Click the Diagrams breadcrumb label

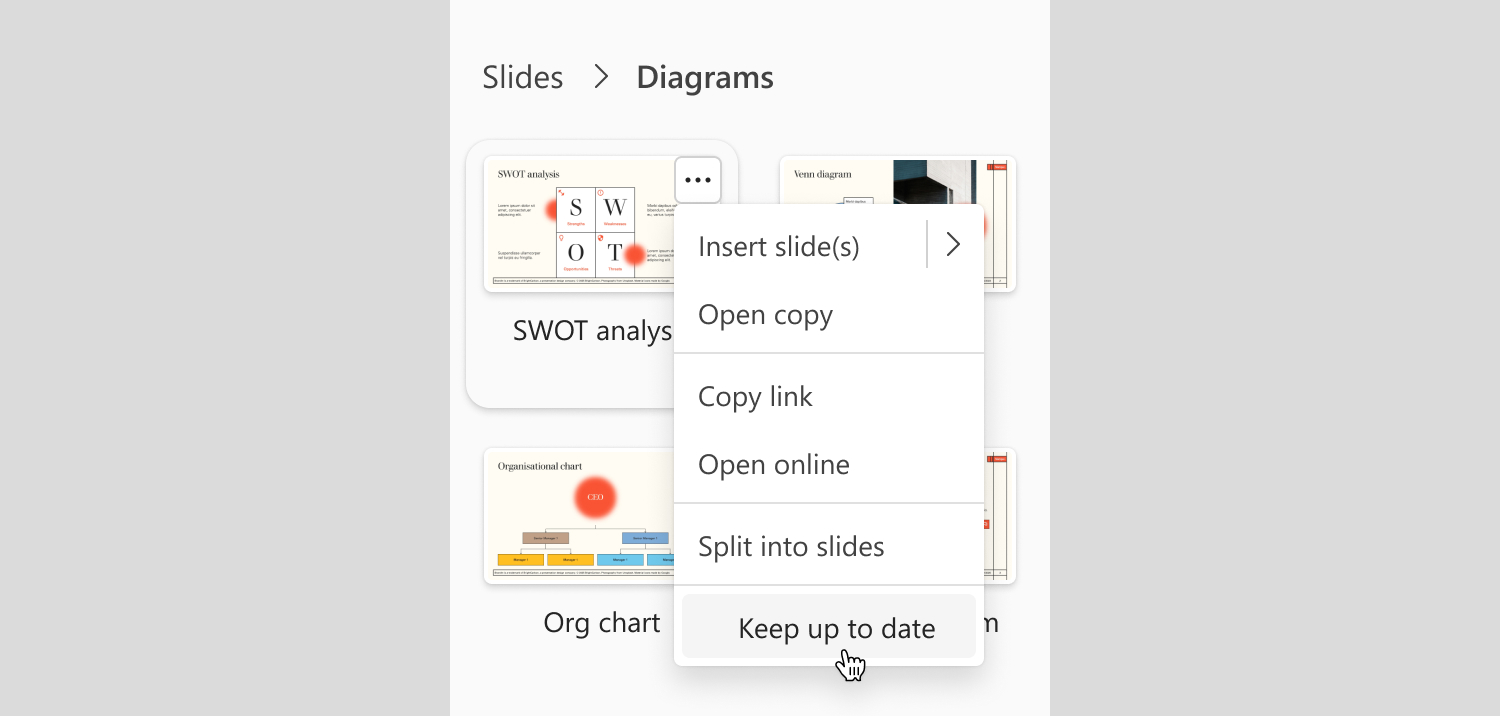point(705,77)
